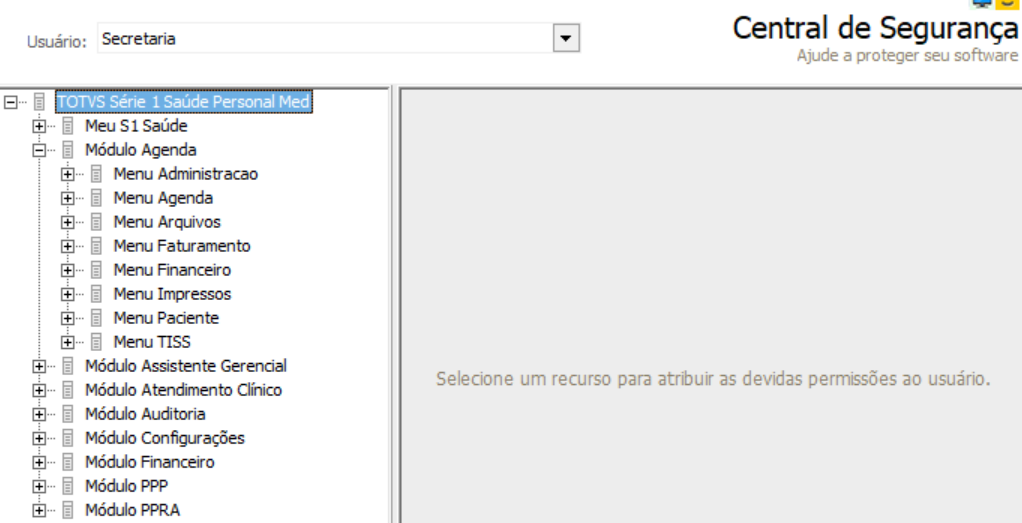This screenshot has width=1022, height=523.
Task: Click the icon beside Meu S1 Saúde
Action: pyautogui.click(x=68, y=126)
